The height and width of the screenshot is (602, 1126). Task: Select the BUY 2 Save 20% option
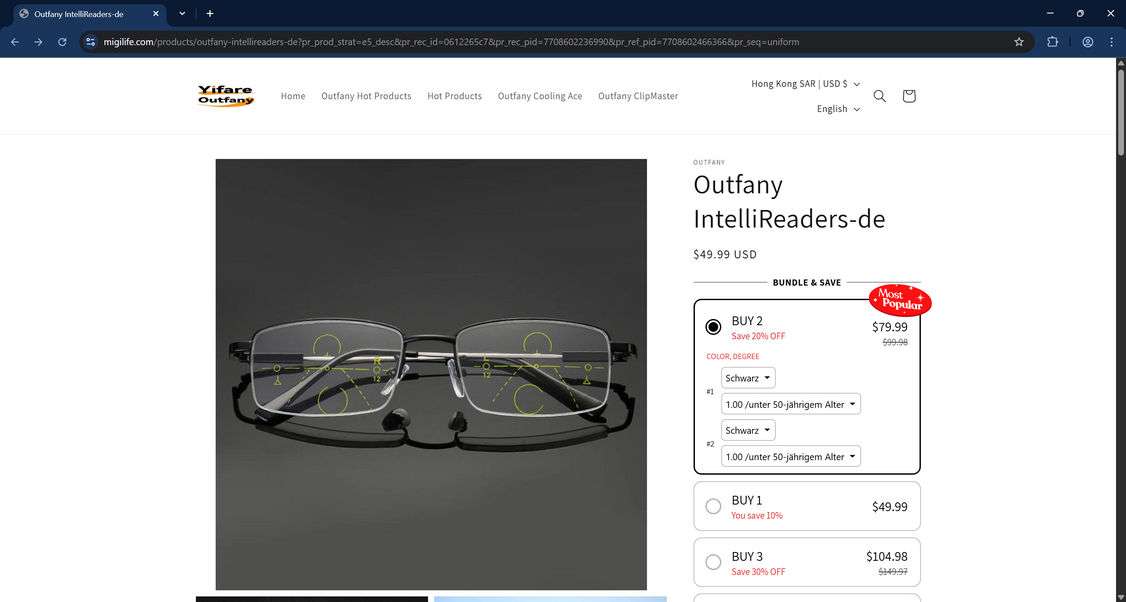point(714,326)
